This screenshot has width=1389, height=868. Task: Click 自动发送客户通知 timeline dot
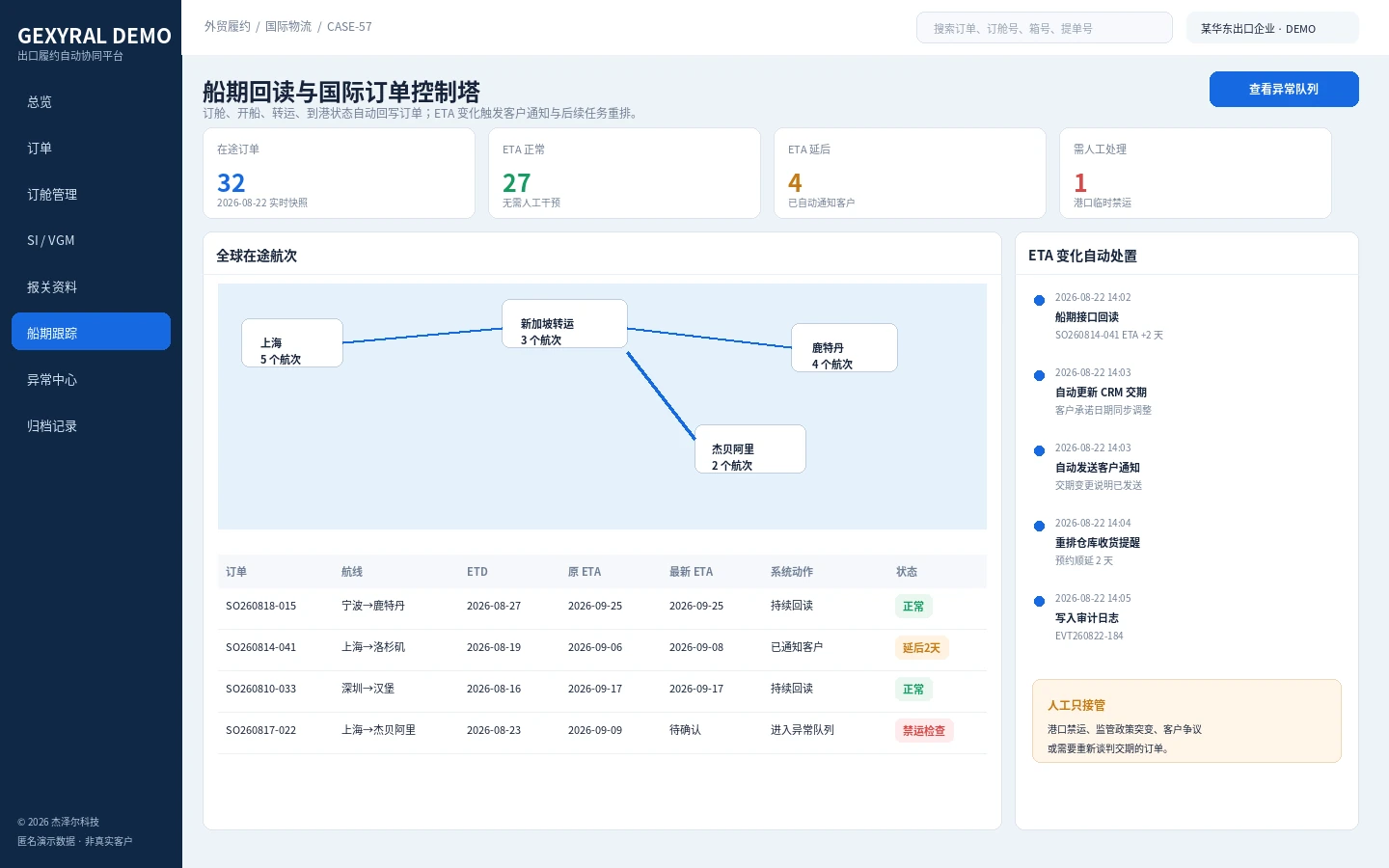point(1039,450)
